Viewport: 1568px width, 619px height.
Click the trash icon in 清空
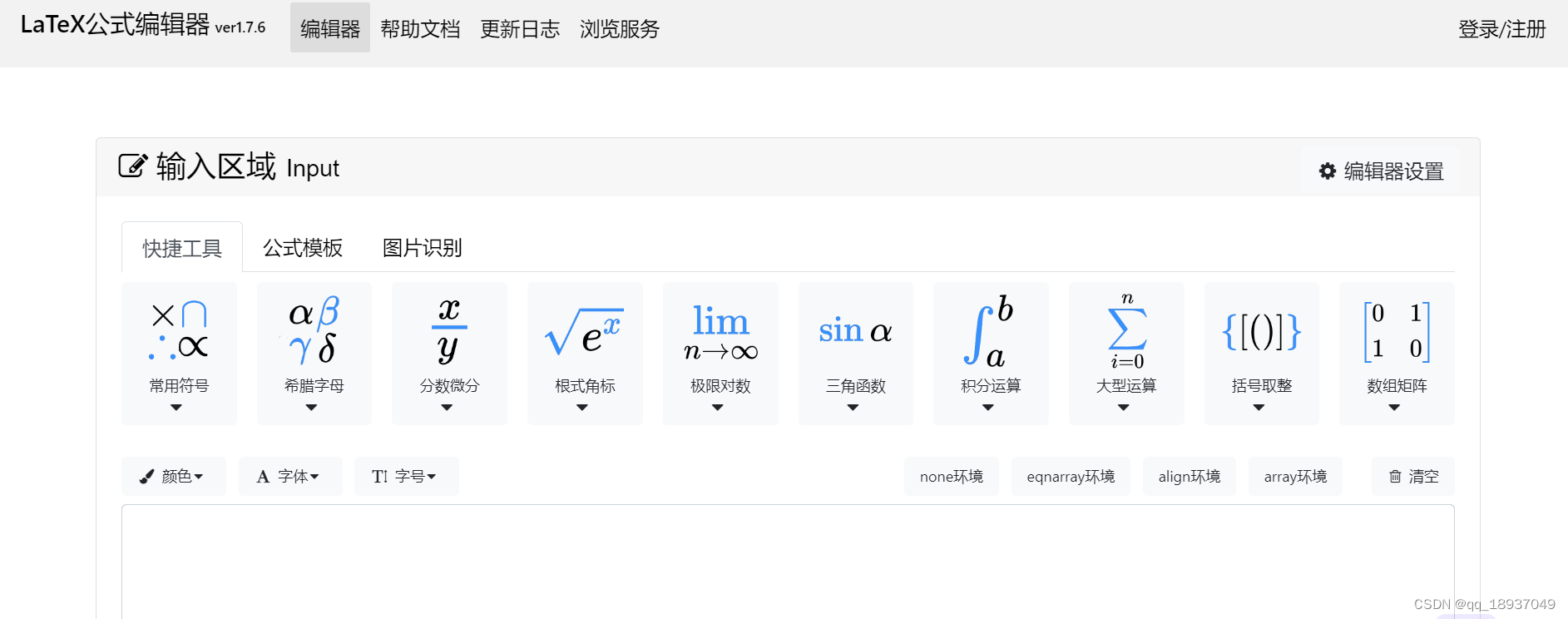click(x=1395, y=477)
